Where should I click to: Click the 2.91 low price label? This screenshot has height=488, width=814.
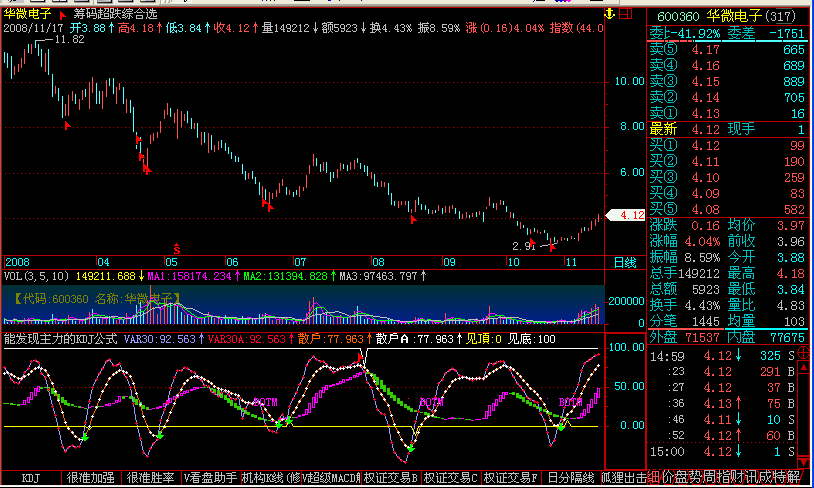(524, 246)
